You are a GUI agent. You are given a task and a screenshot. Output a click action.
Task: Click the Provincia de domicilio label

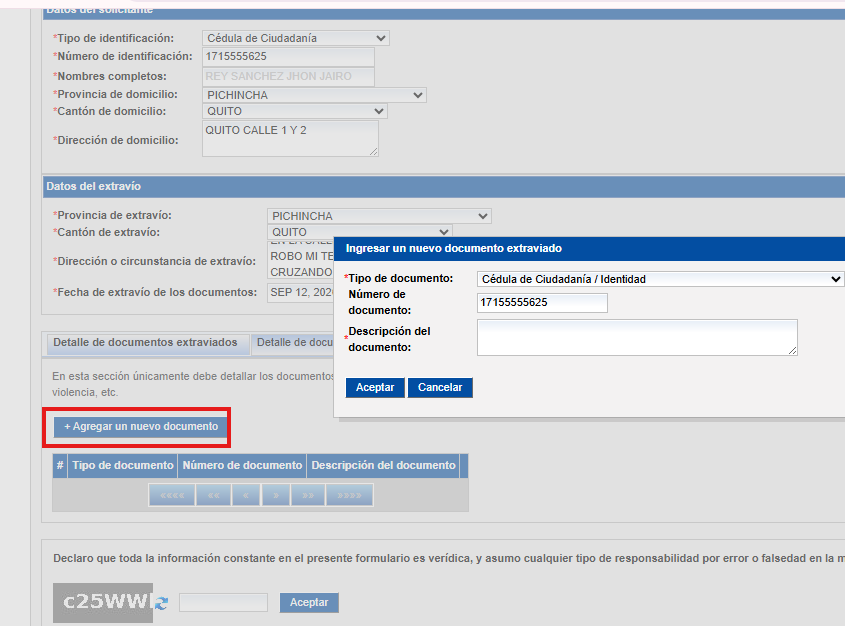pyautogui.click(x=115, y=94)
